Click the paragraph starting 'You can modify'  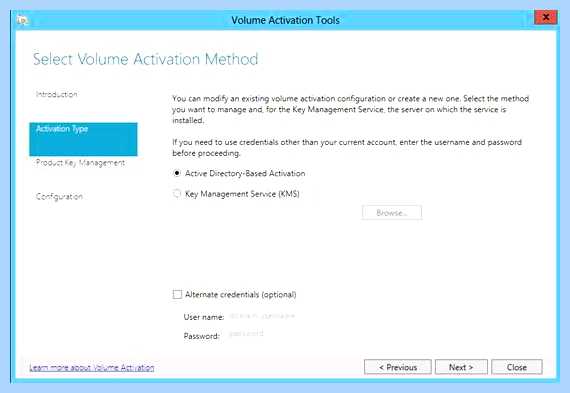point(350,109)
